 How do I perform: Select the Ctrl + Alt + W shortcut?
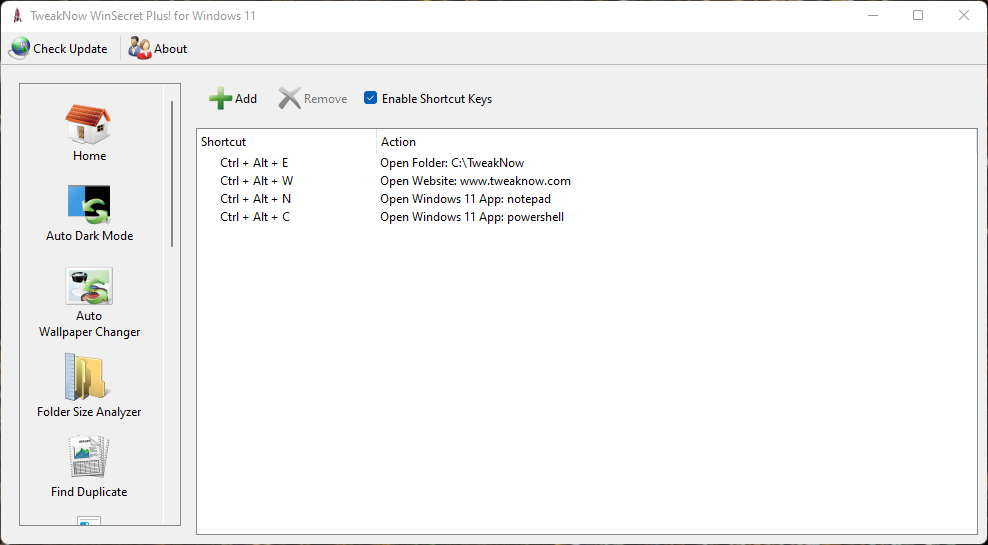[x=256, y=181]
